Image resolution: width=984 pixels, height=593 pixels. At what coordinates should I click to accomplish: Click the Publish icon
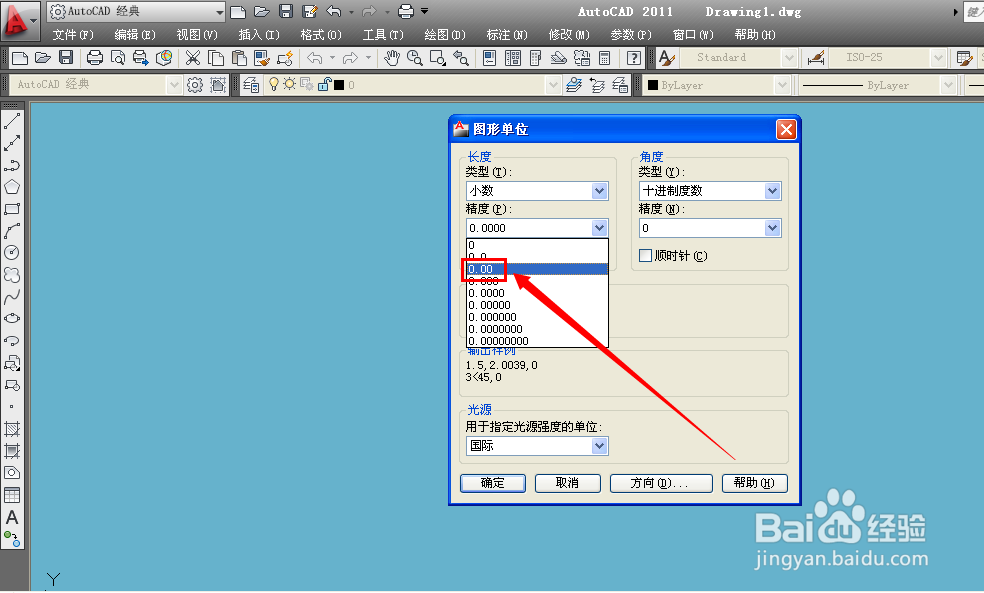click(141, 58)
